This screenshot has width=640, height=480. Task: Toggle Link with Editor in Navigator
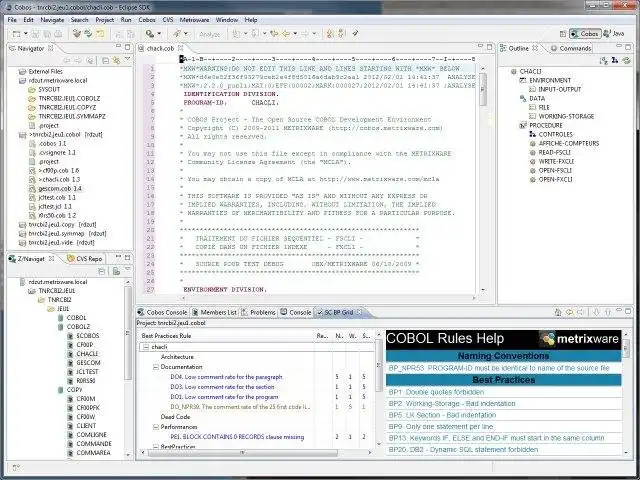(x=116, y=61)
